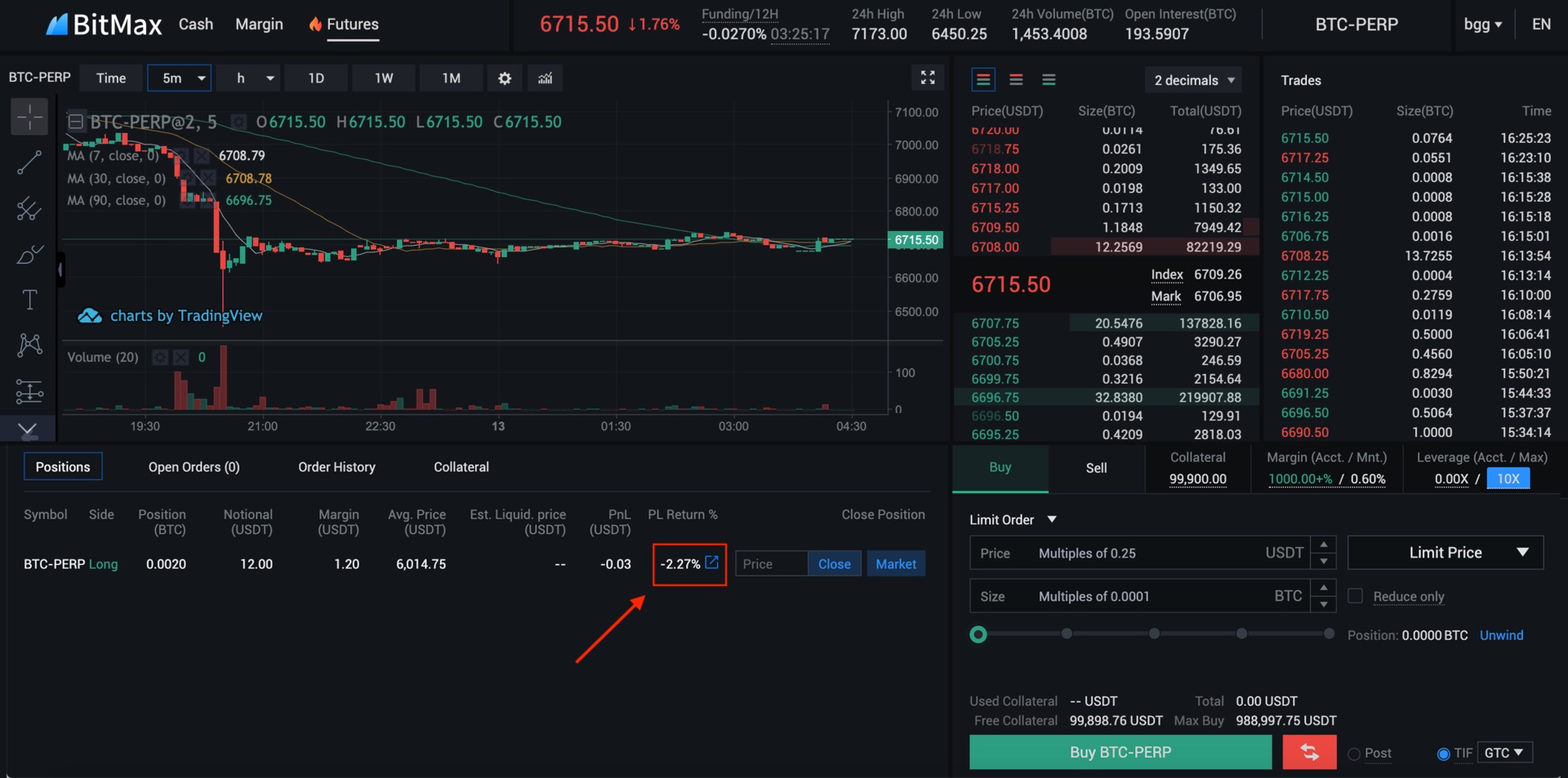Enable the Reduce only checkbox
The height and width of the screenshot is (778, 1568).
point(1356,596)
